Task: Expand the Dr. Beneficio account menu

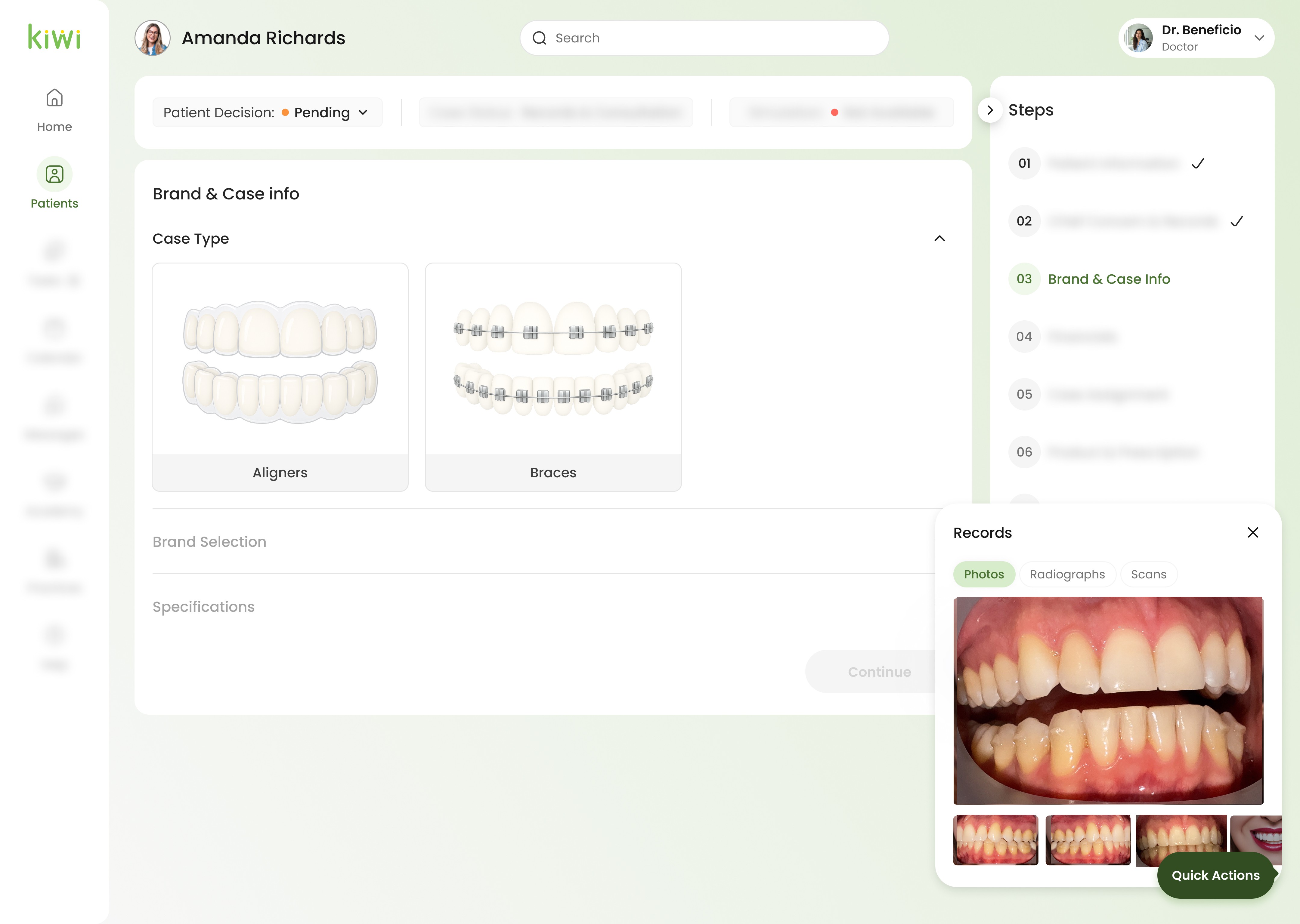Action: click(x=1259, y=38)
